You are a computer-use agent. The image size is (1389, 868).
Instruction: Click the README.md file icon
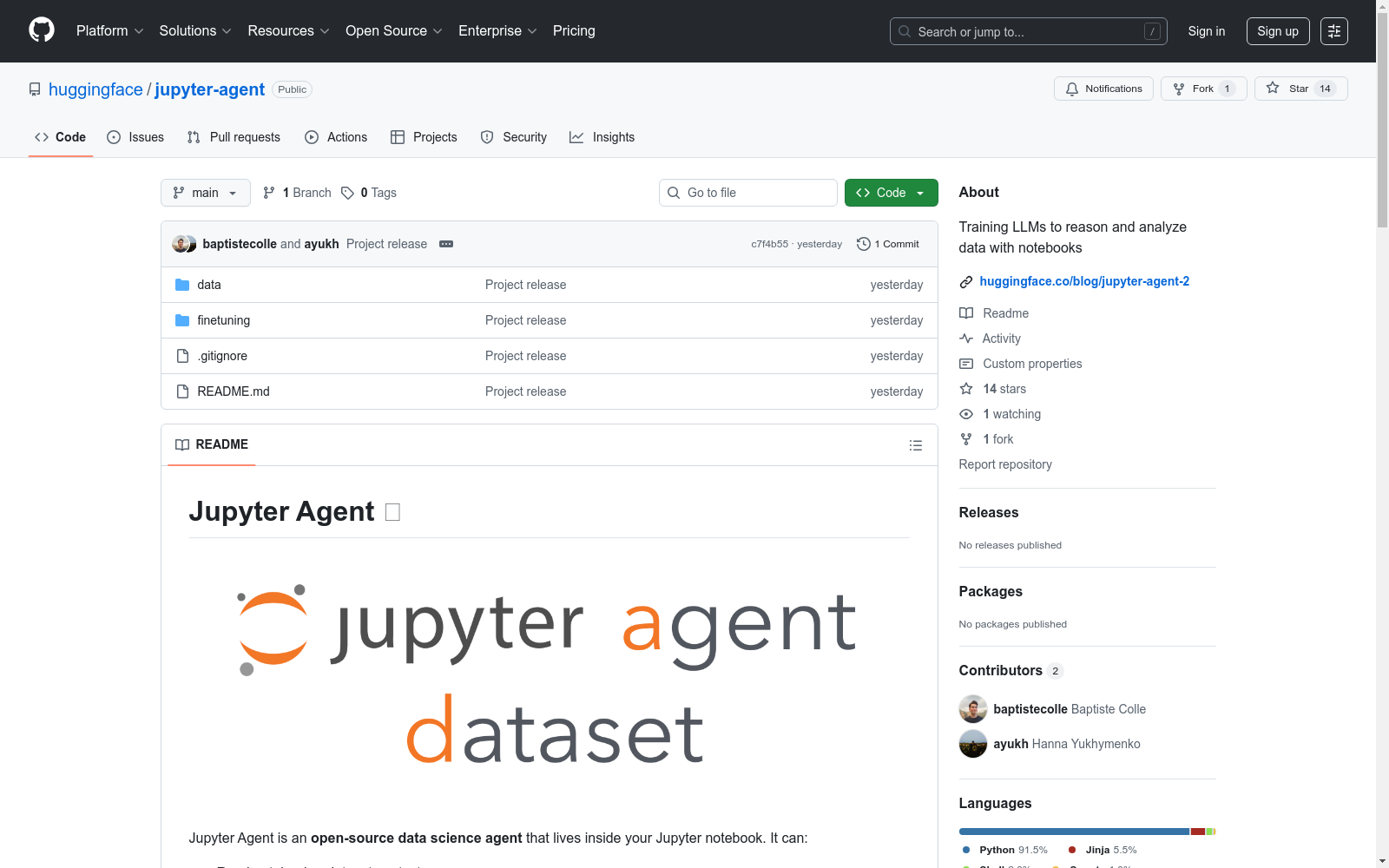pos(182,391)
